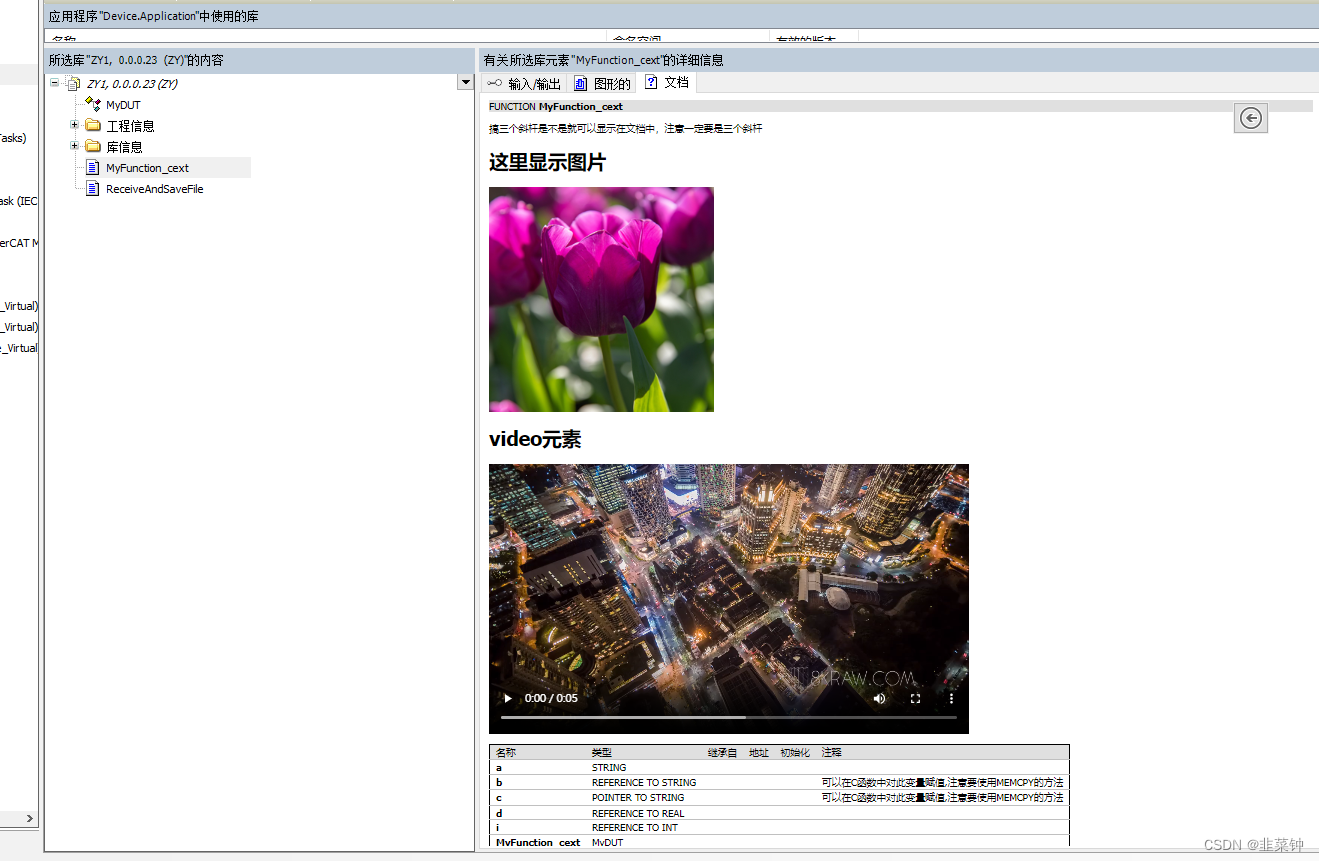Click the REFERENCE TO STRING type cell
Image resolution: width=1319 pixels, height=861 pixels.
pyautogui.click(x=644, y=783)
